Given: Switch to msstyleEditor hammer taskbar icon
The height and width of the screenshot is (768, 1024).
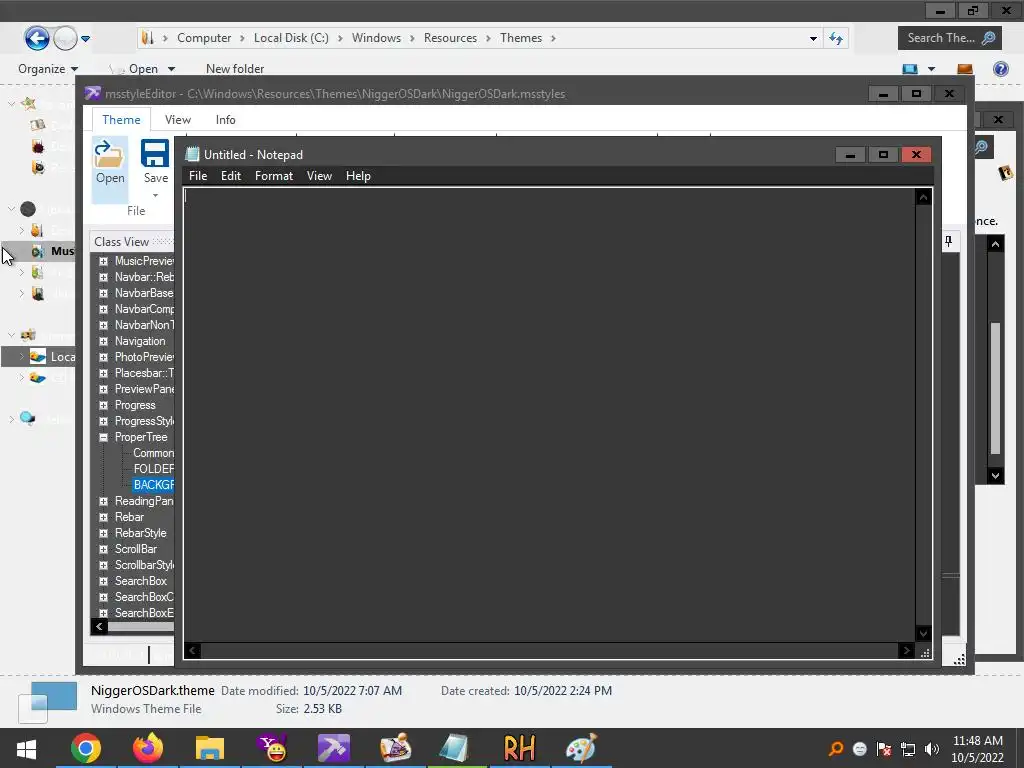Looking at the screenshot, I should pos(334,748).
